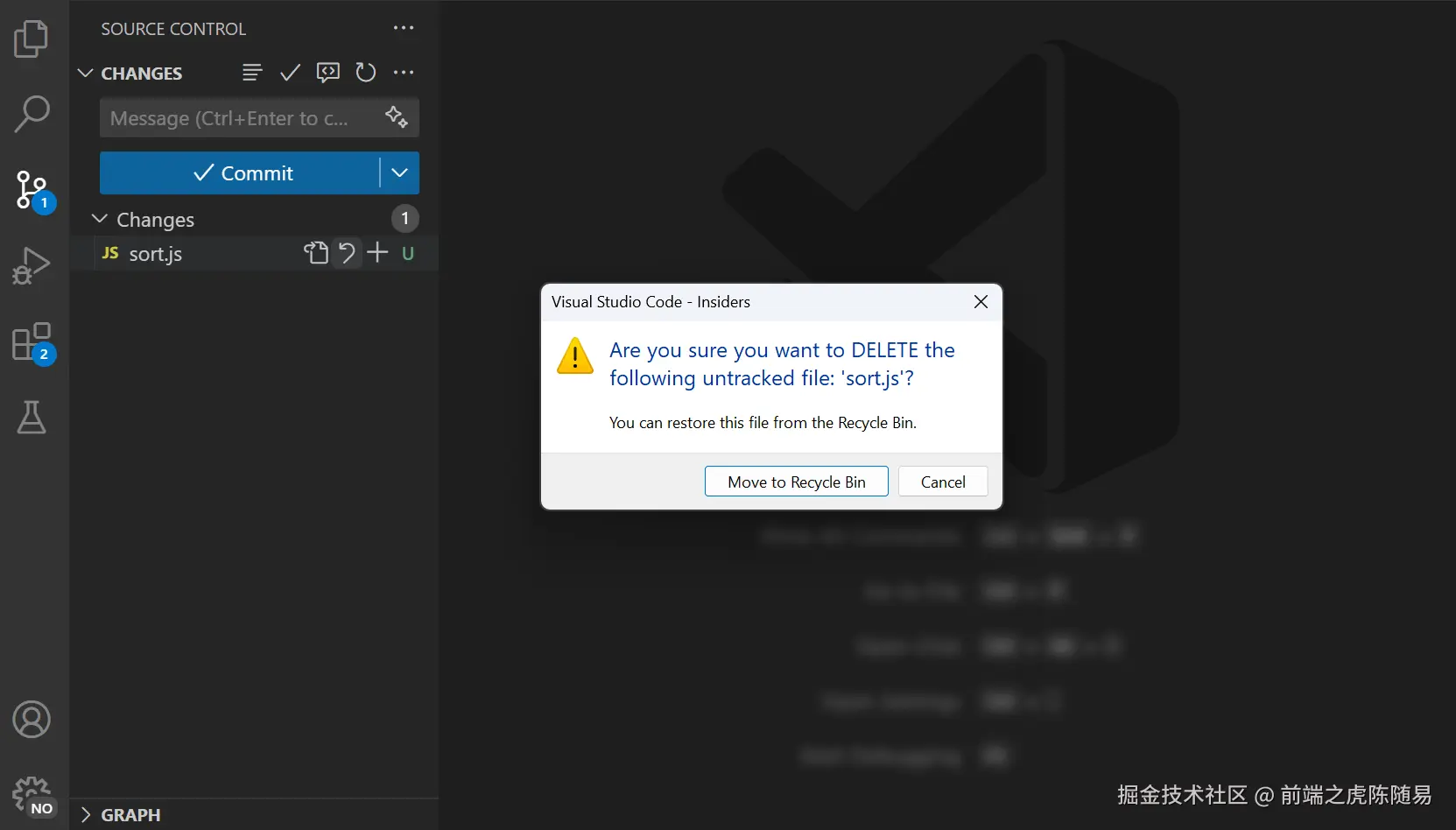Click the view as tree/list icon
The image size is (1456, 830).
point(252,73)
